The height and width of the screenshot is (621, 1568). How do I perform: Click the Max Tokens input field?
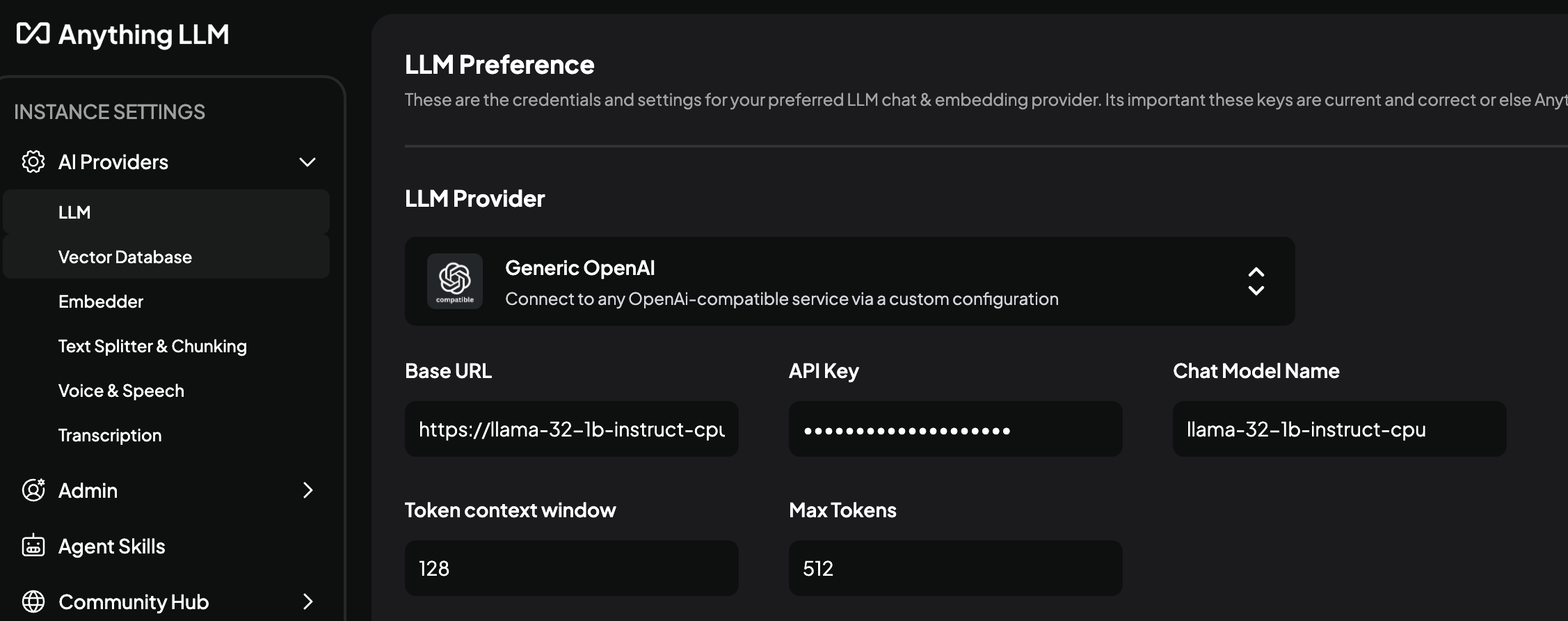pyautogui.click(x=955, y=568)
